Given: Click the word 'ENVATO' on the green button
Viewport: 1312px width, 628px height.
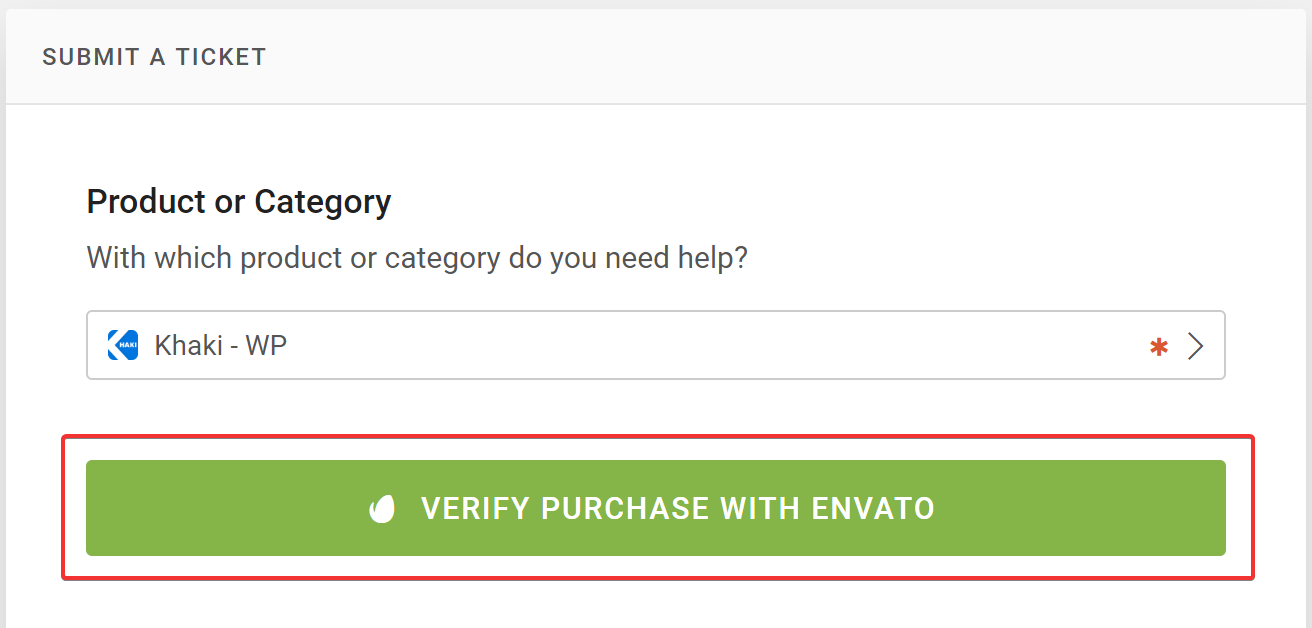Looking at the screenshot, I should (873, 509).
